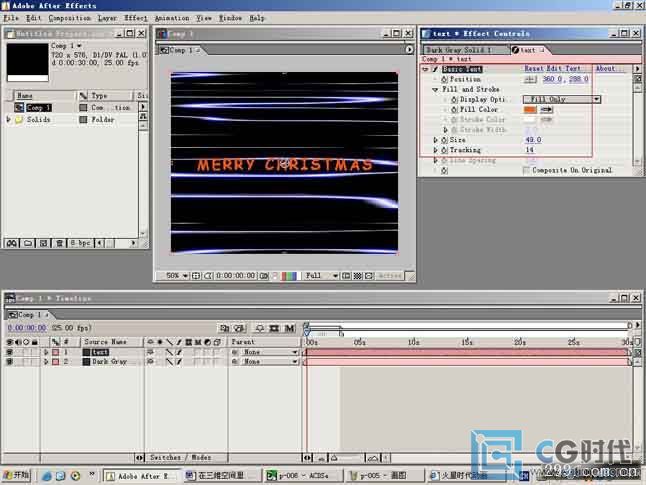Click timeline current time 0:00:00:00
The height and width of the screenshot is (485, 646).
click(27, 328)
